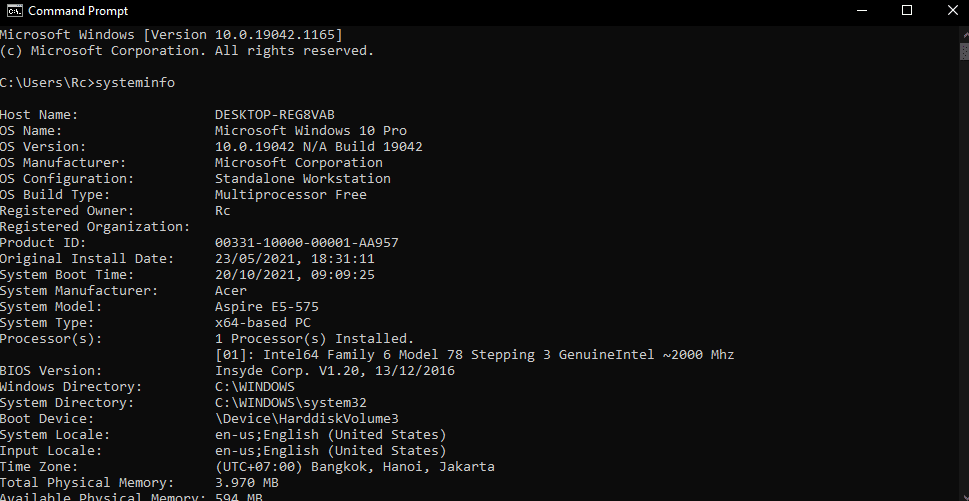
Task: Maximize the Command Prompt window
Action: (907, 11)
